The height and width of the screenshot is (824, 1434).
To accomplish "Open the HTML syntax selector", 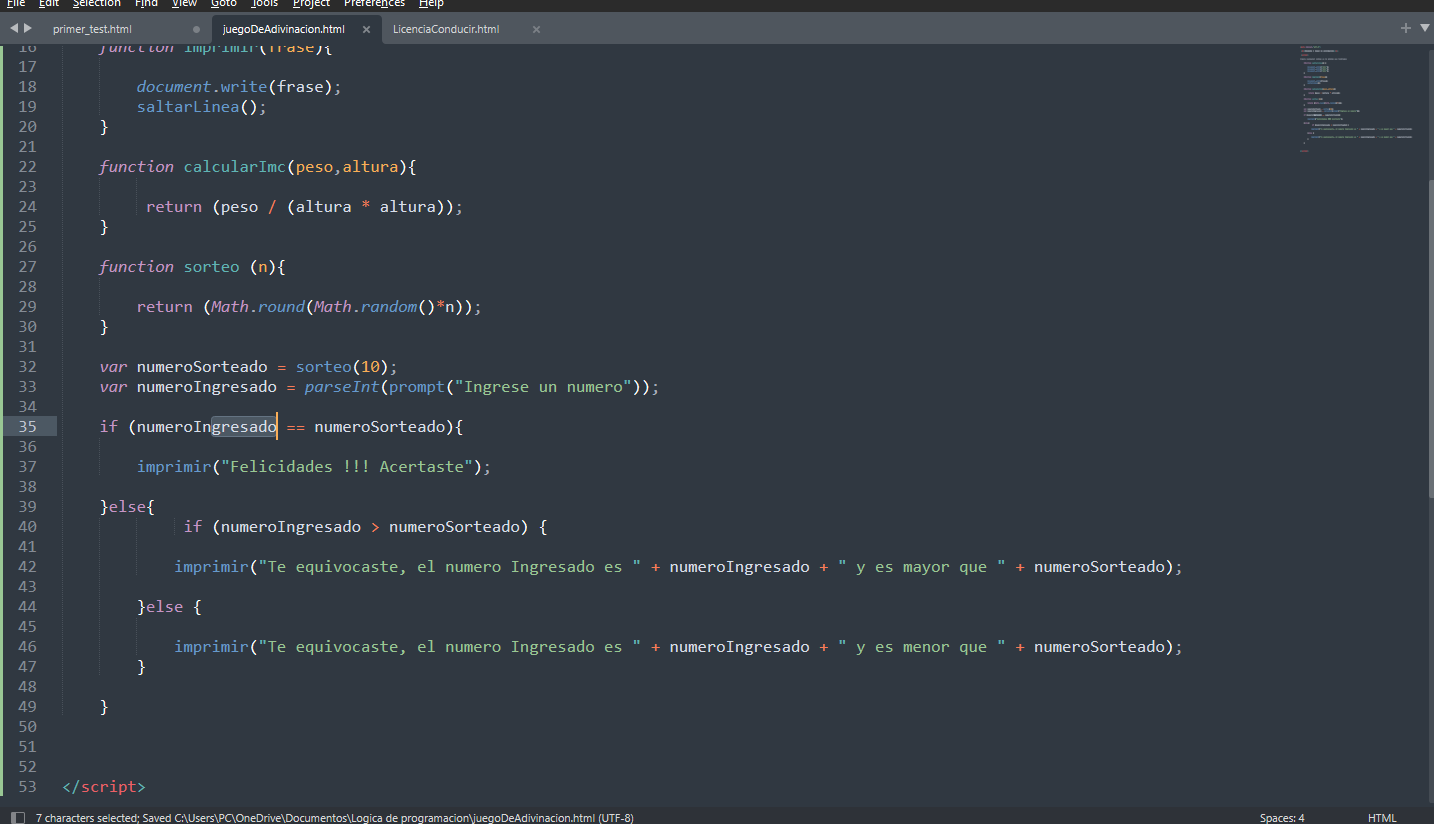I will [1381, 817].
